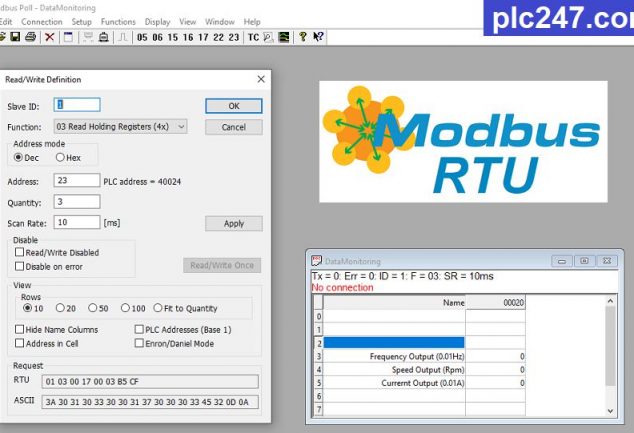Screen dimensions: 634x433
Task: Expand the Function dropdown list
Action: point(181,127)
